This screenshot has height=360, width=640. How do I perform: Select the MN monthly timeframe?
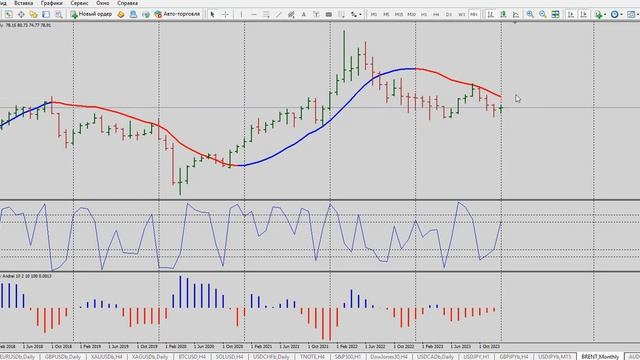474,14
